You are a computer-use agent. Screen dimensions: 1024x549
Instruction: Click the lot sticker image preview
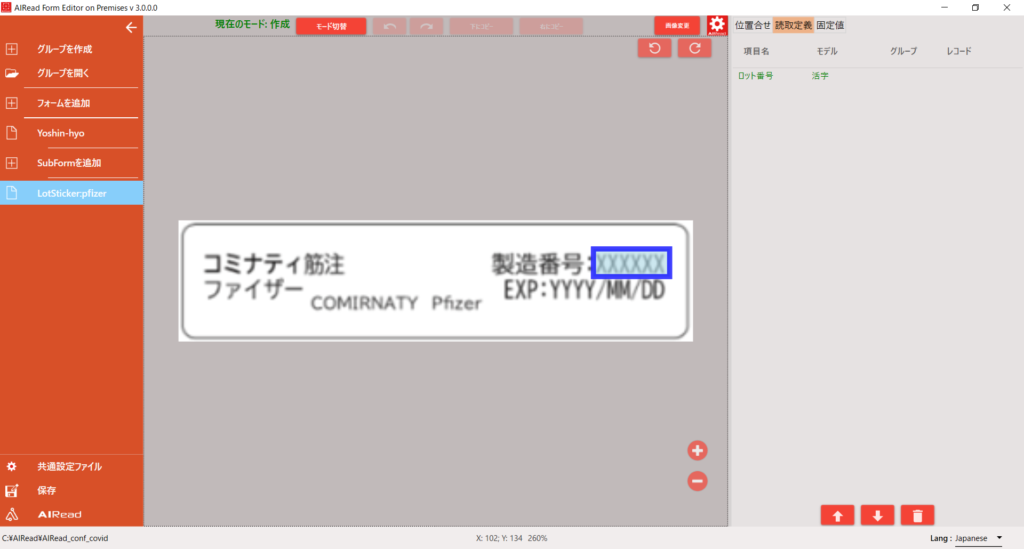436,281
